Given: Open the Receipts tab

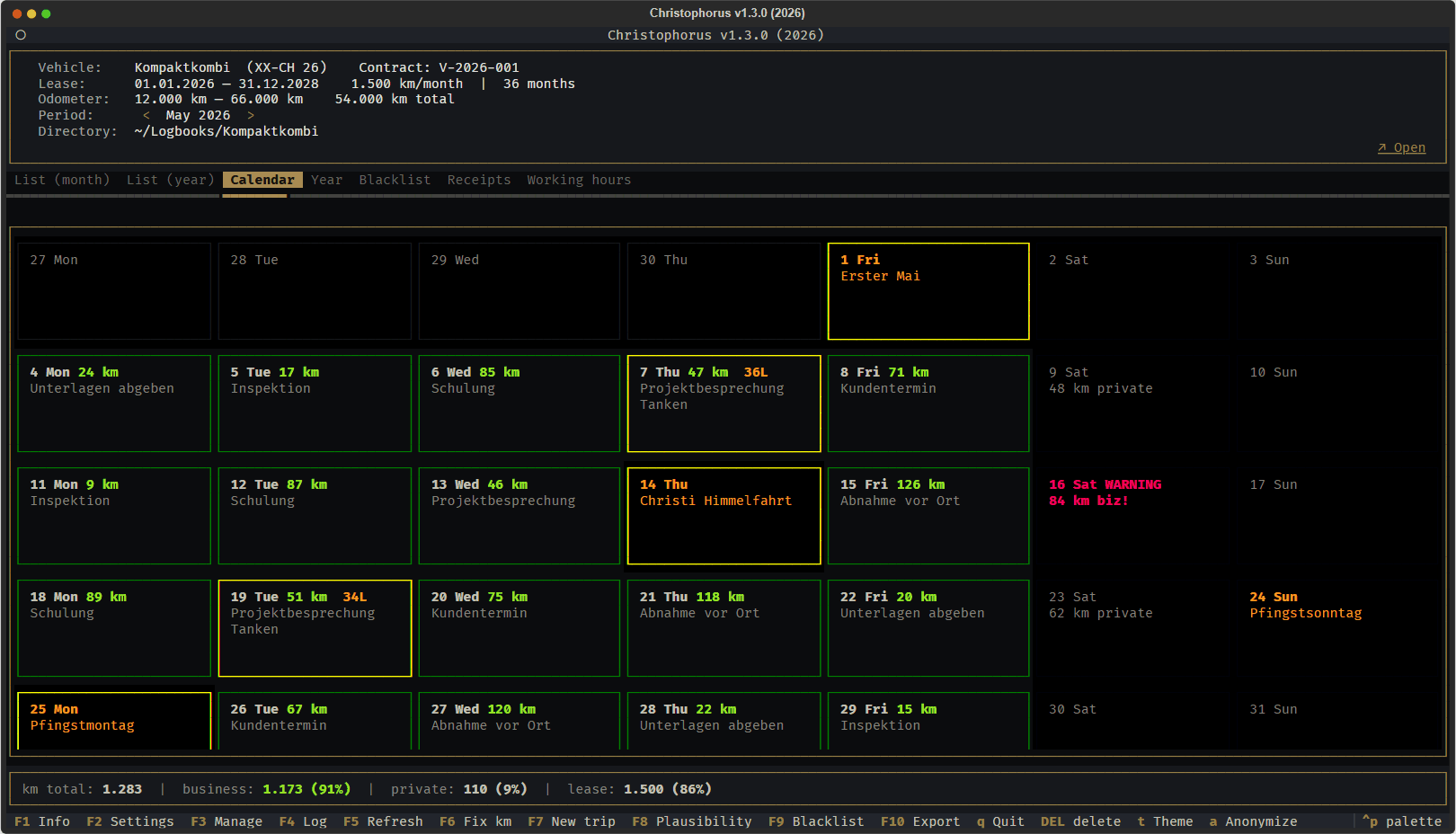Looking at the screenshot, I should [479, 180].
